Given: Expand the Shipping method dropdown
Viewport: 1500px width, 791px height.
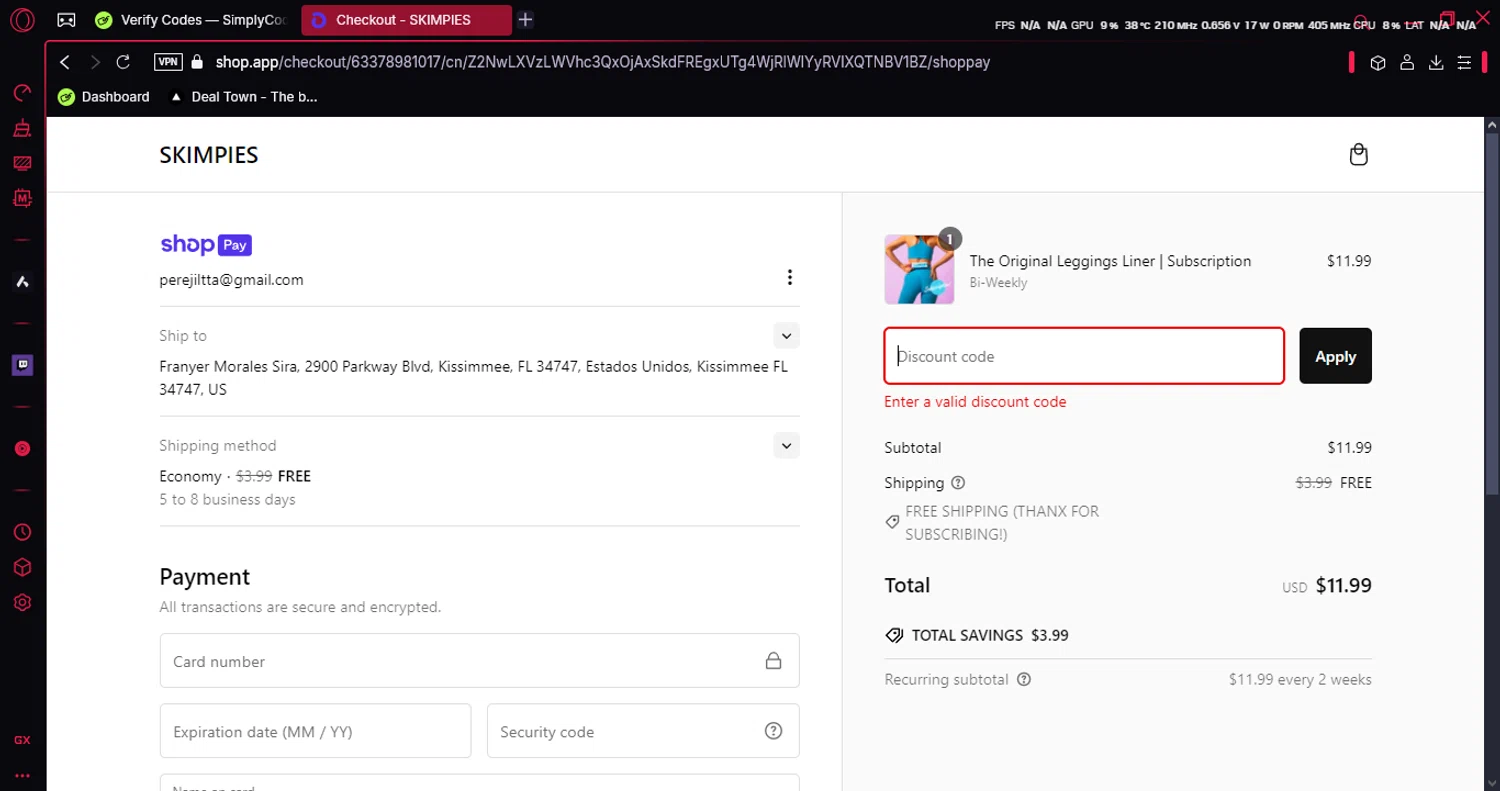Looking at the screenshot, I should (x=786, y=446).
